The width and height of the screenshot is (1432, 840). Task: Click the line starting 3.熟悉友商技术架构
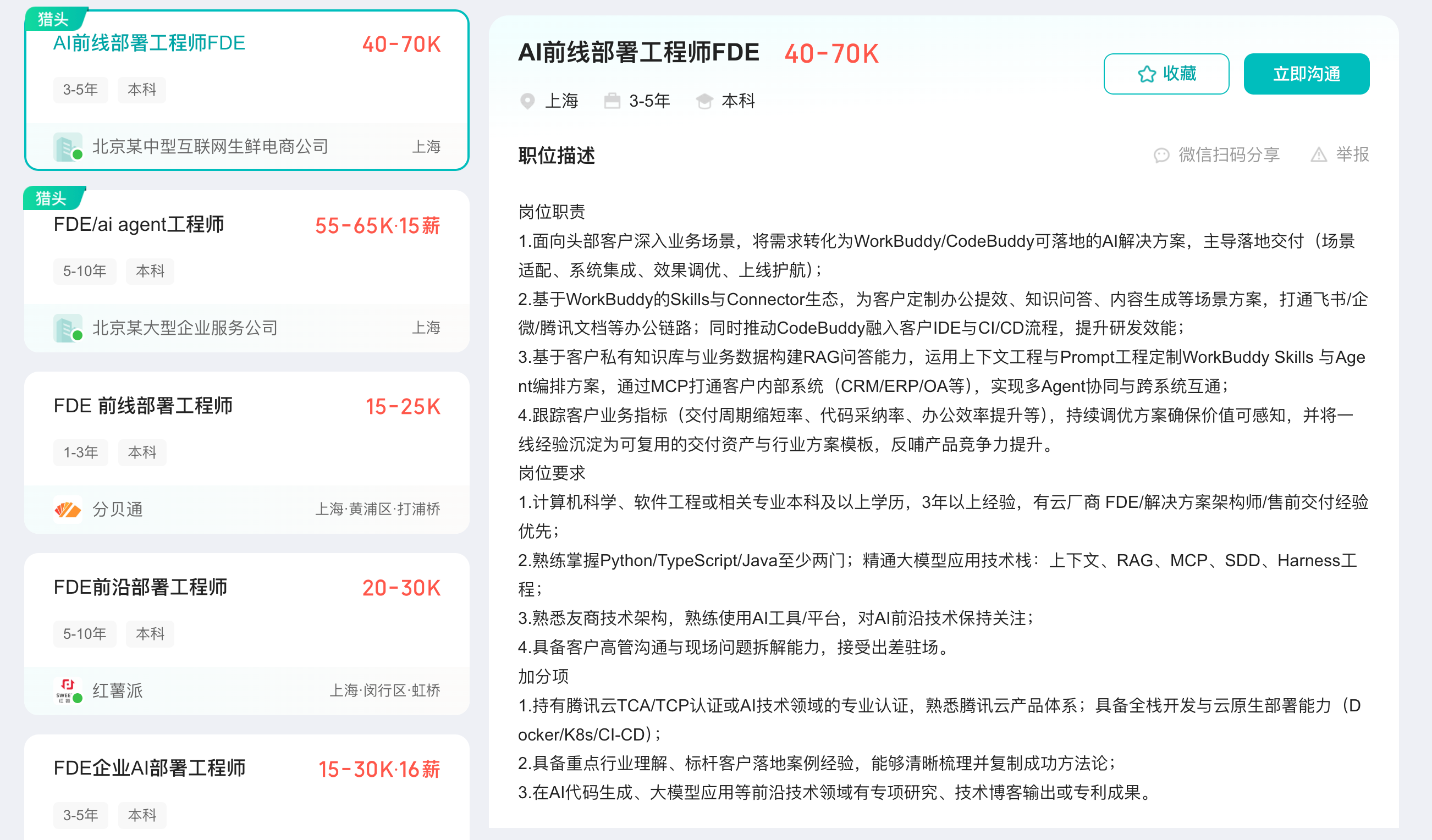point(776,618)
